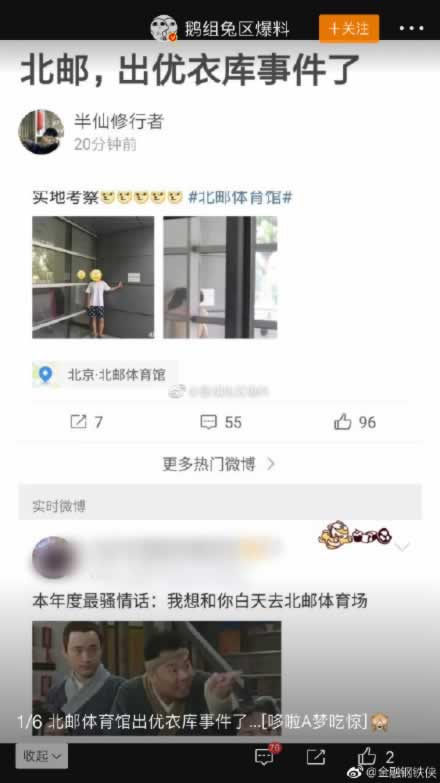Open the bottom bar comment icon with badge
This screenshot has width=440, height=783.
click(x=265, y=757)
